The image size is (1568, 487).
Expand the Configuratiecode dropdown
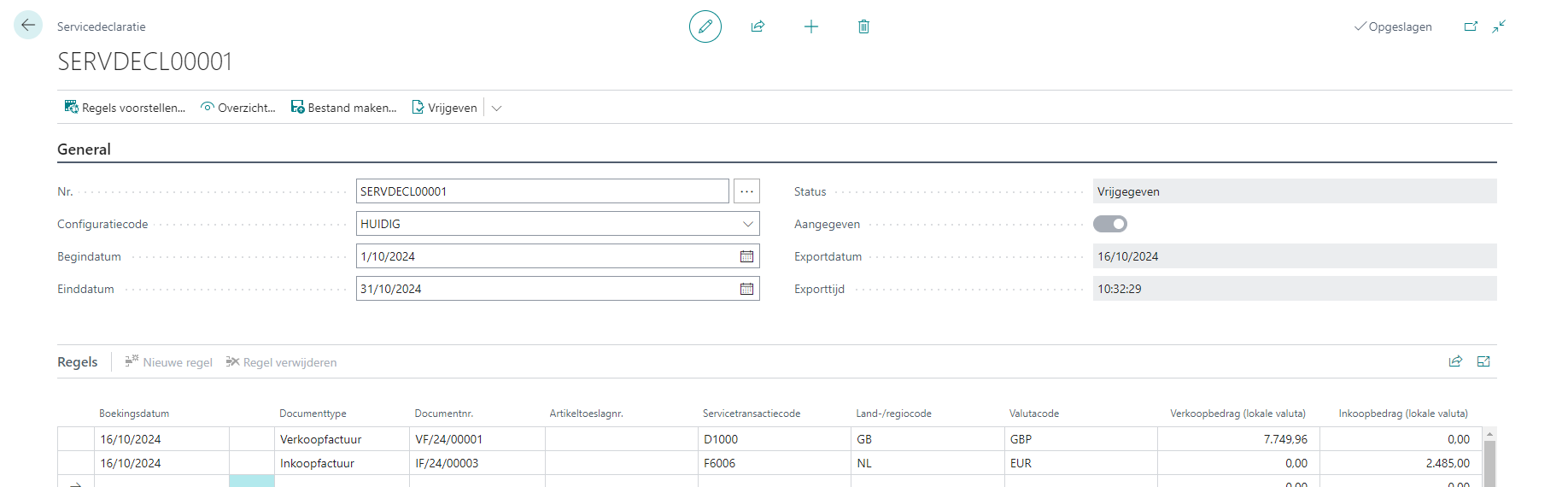tap(748, 224)
